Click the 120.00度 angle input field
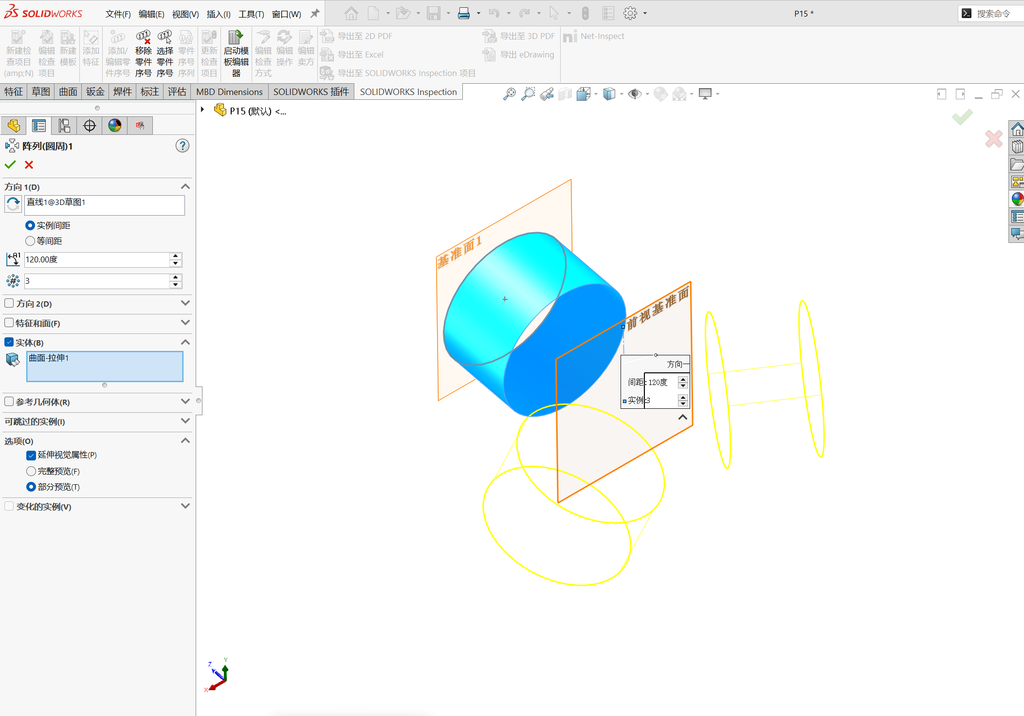This screenshot has width=1024, height=716. click(97, 259)
